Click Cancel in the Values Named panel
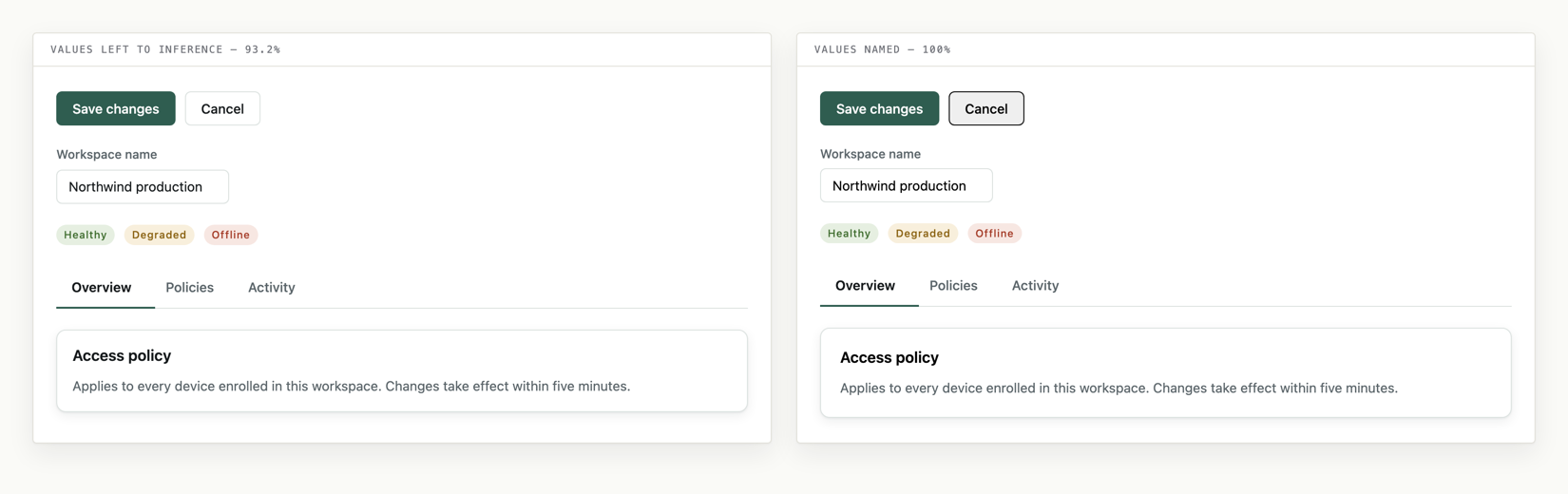Screen dimensions: 1568x494 tap(986, 108)
